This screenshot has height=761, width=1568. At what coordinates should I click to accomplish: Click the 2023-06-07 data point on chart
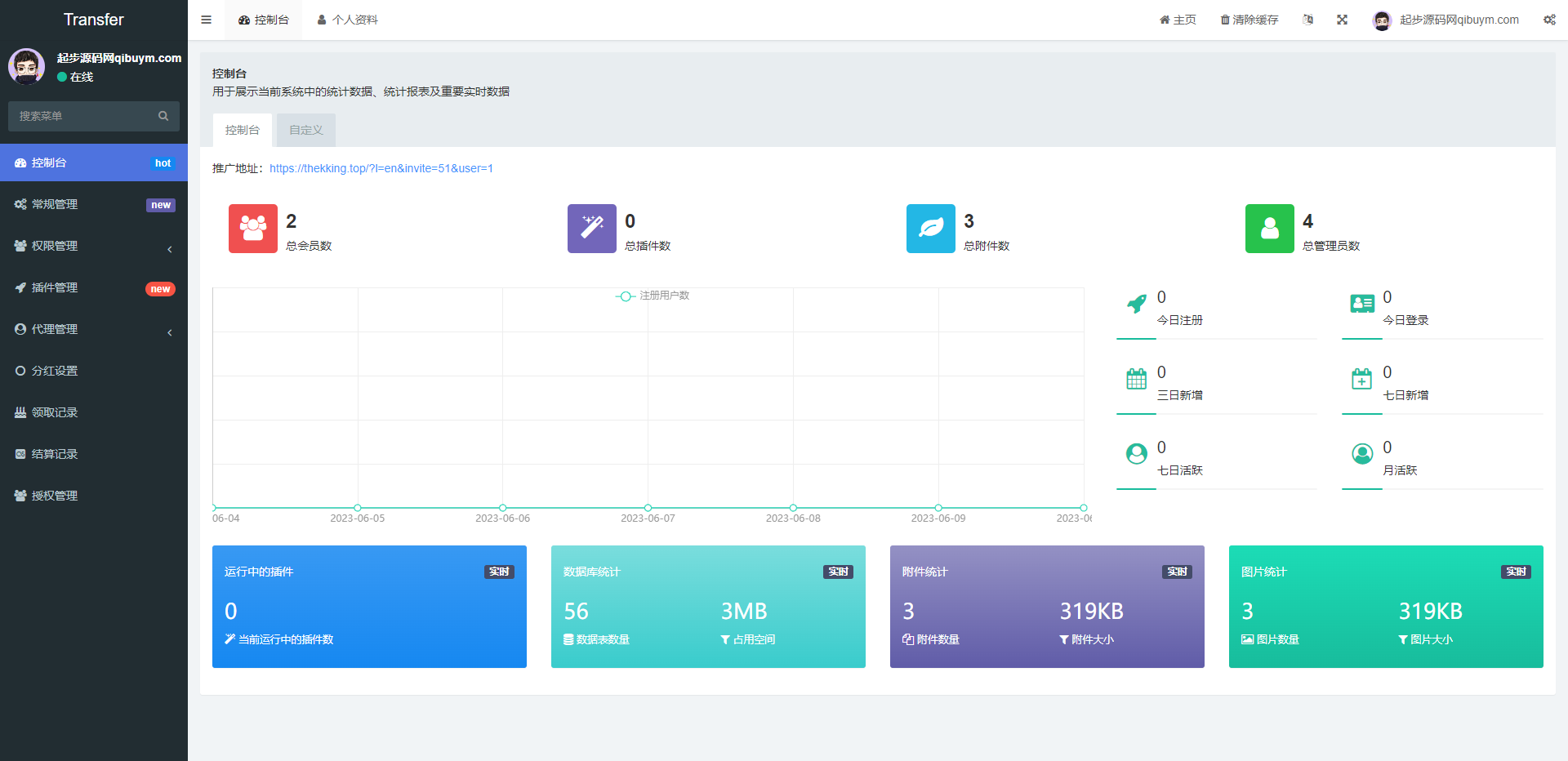click(648, 508)
